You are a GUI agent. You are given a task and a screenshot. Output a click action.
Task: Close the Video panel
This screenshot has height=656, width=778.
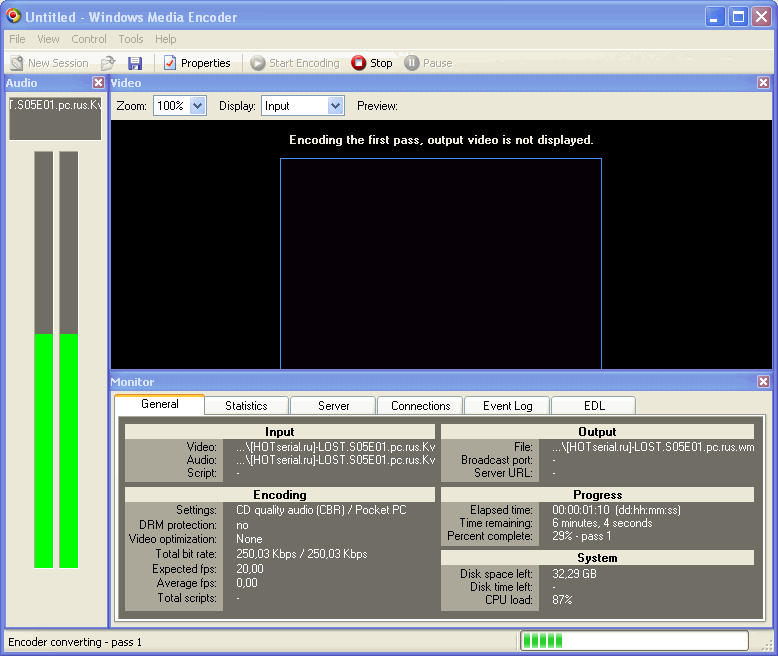pos(764,83)
